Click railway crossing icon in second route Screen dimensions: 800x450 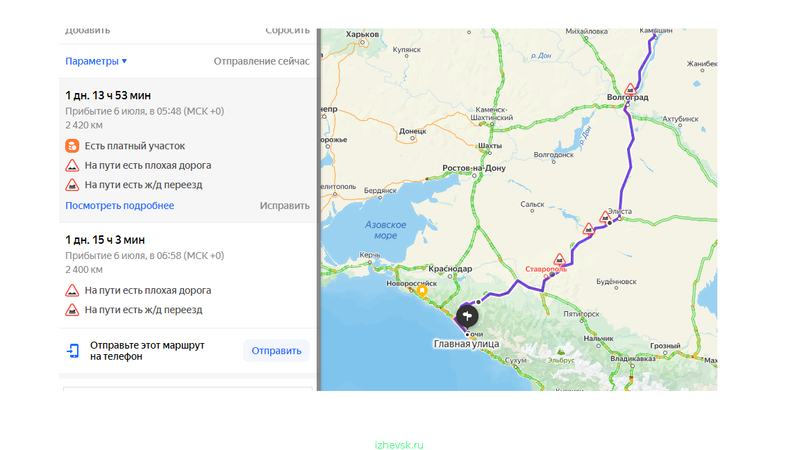(x=72, y=310)
